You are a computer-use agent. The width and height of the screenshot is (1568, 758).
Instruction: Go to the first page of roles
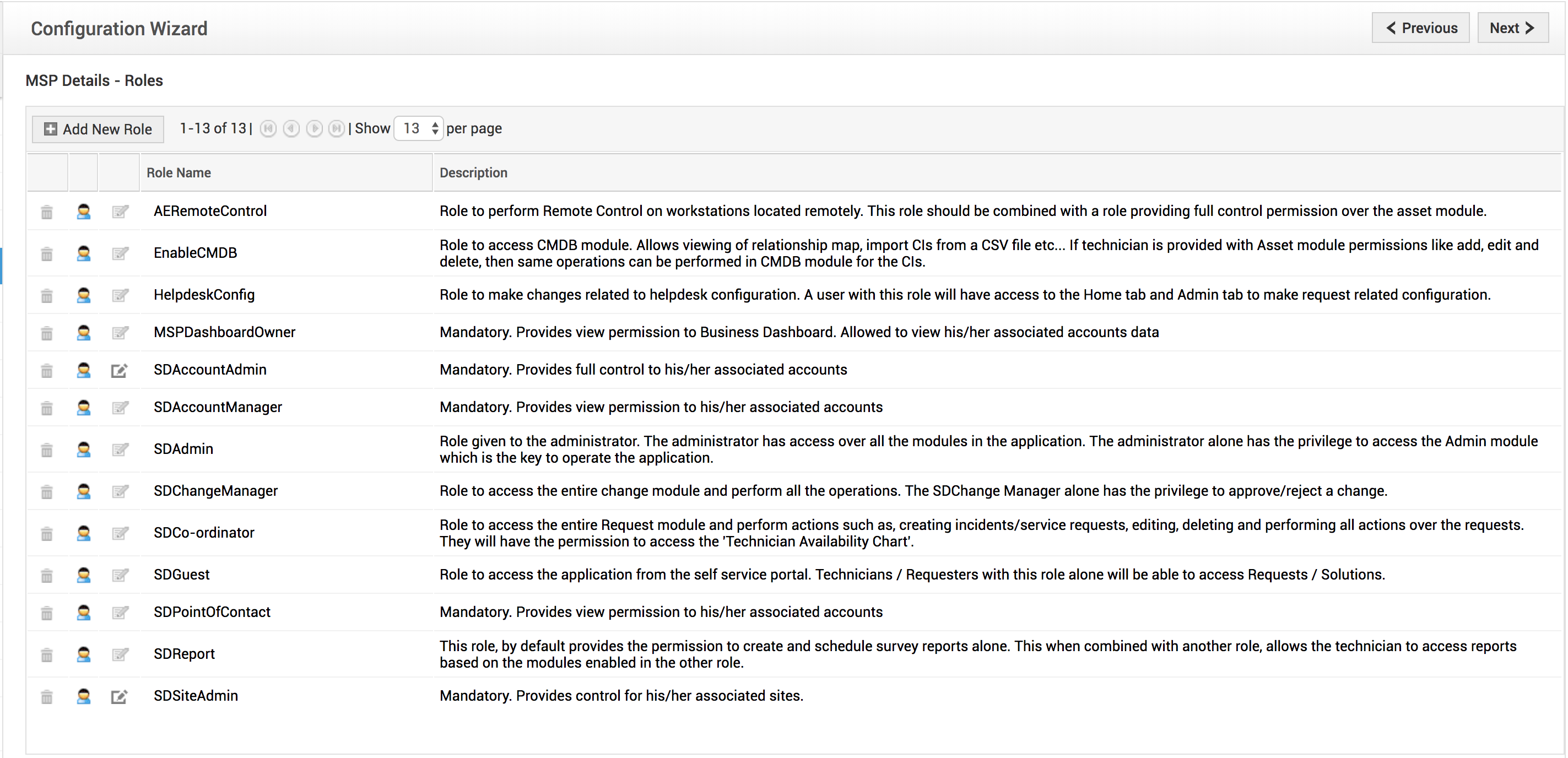pyautogui.click(x=268, y=128)
